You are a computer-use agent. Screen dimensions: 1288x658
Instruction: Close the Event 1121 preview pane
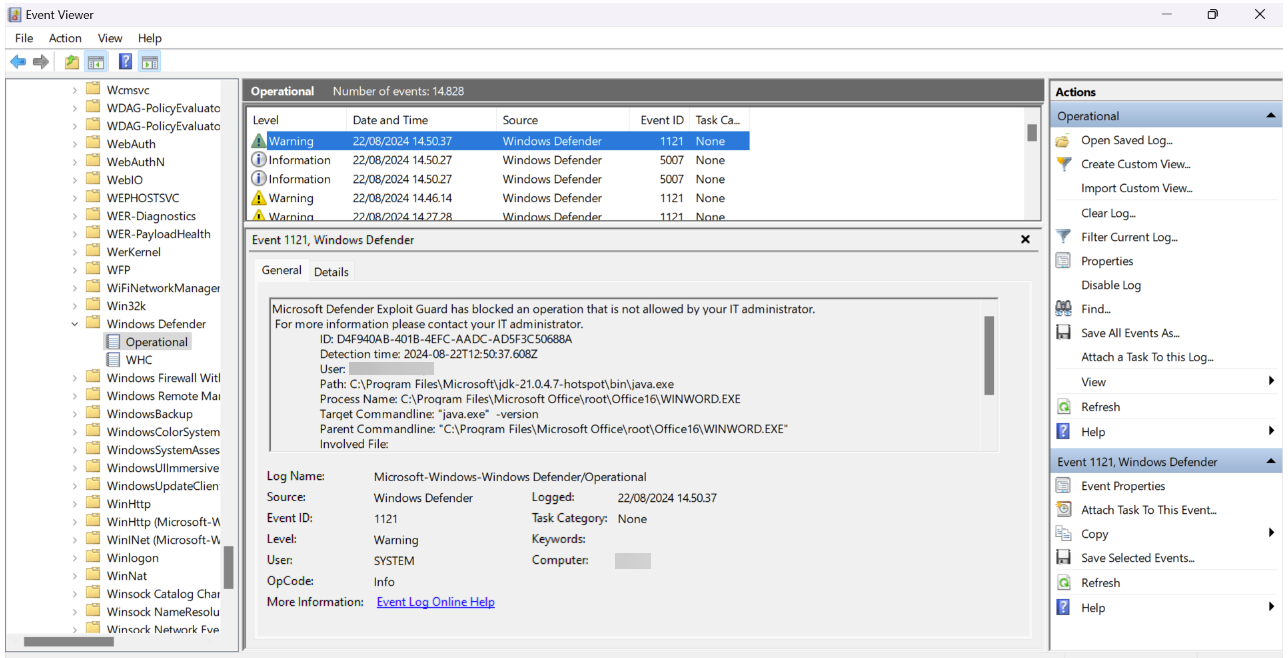tap(1025, 240)
